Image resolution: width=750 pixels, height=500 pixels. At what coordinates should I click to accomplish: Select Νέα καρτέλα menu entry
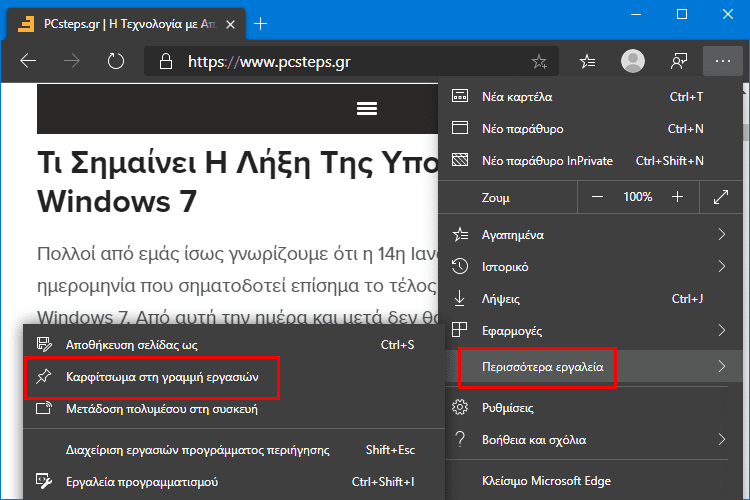coord(590,97)
